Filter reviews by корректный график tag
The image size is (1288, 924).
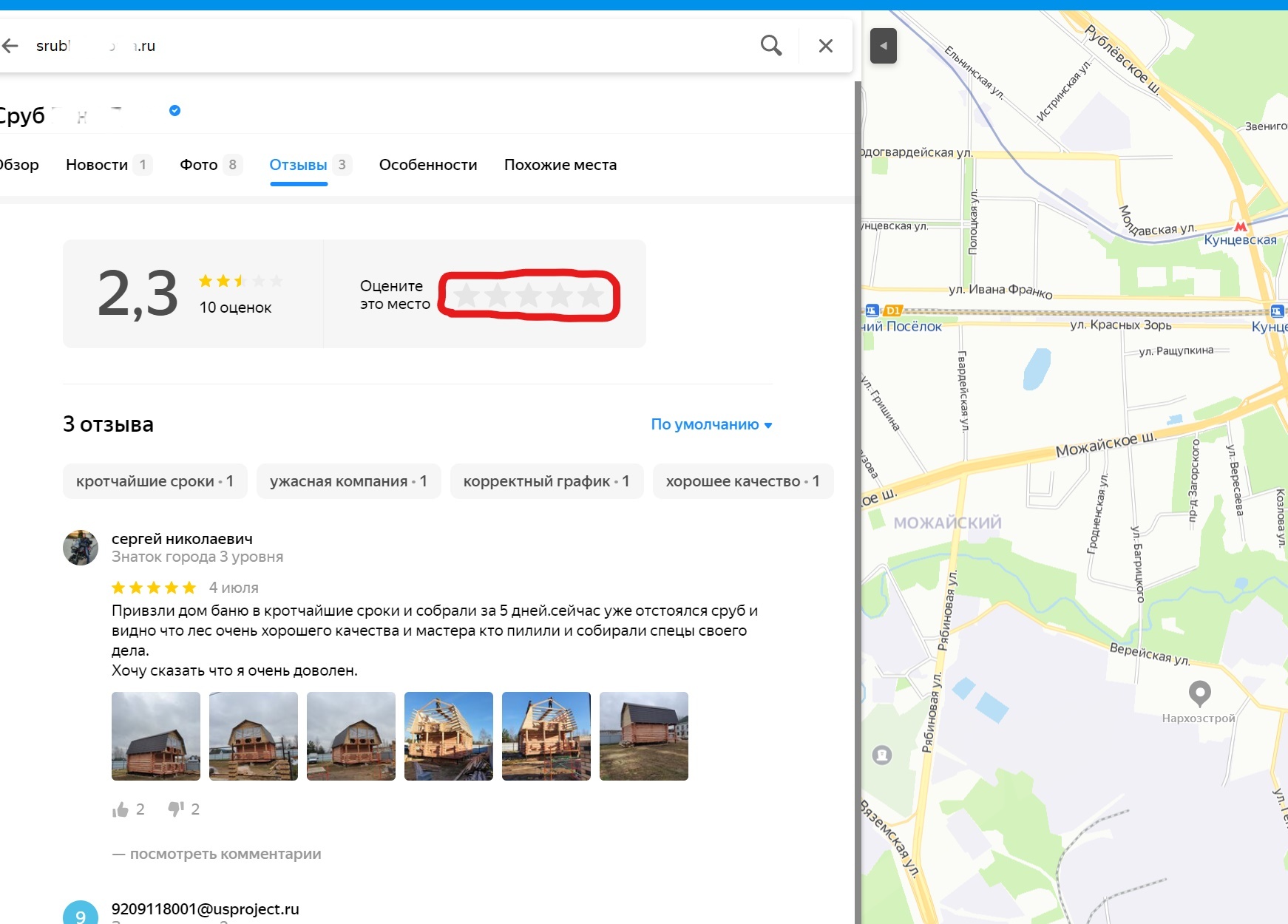(546, 481)
